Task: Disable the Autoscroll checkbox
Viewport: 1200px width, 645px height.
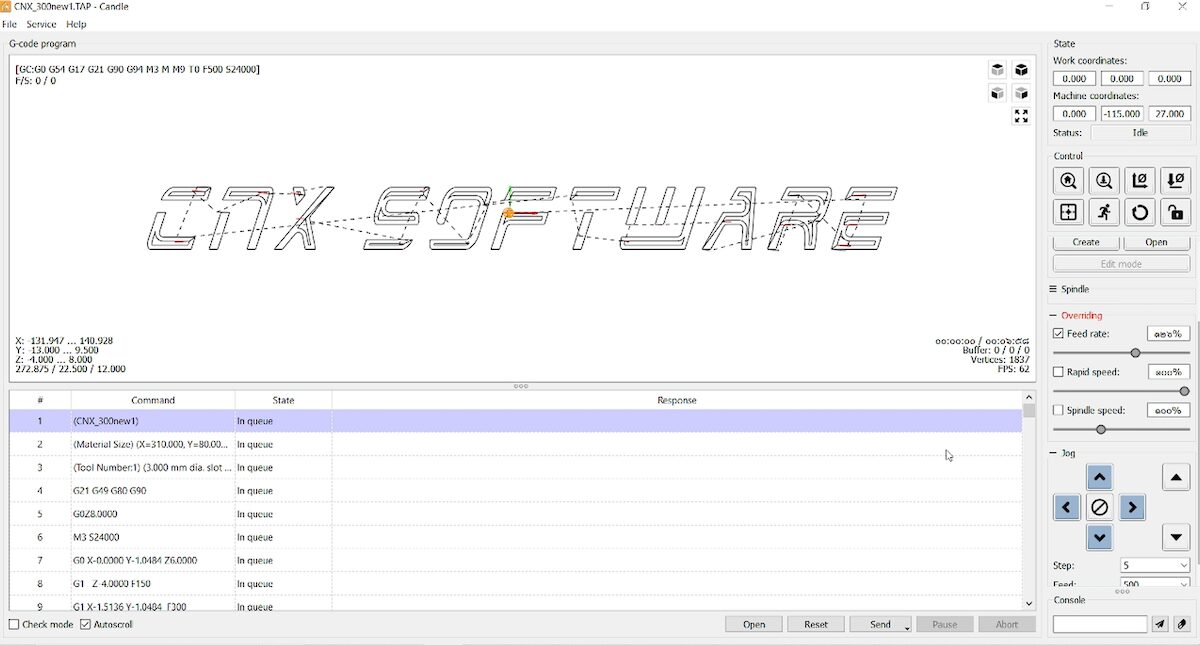Action: (x=85, y=625)
